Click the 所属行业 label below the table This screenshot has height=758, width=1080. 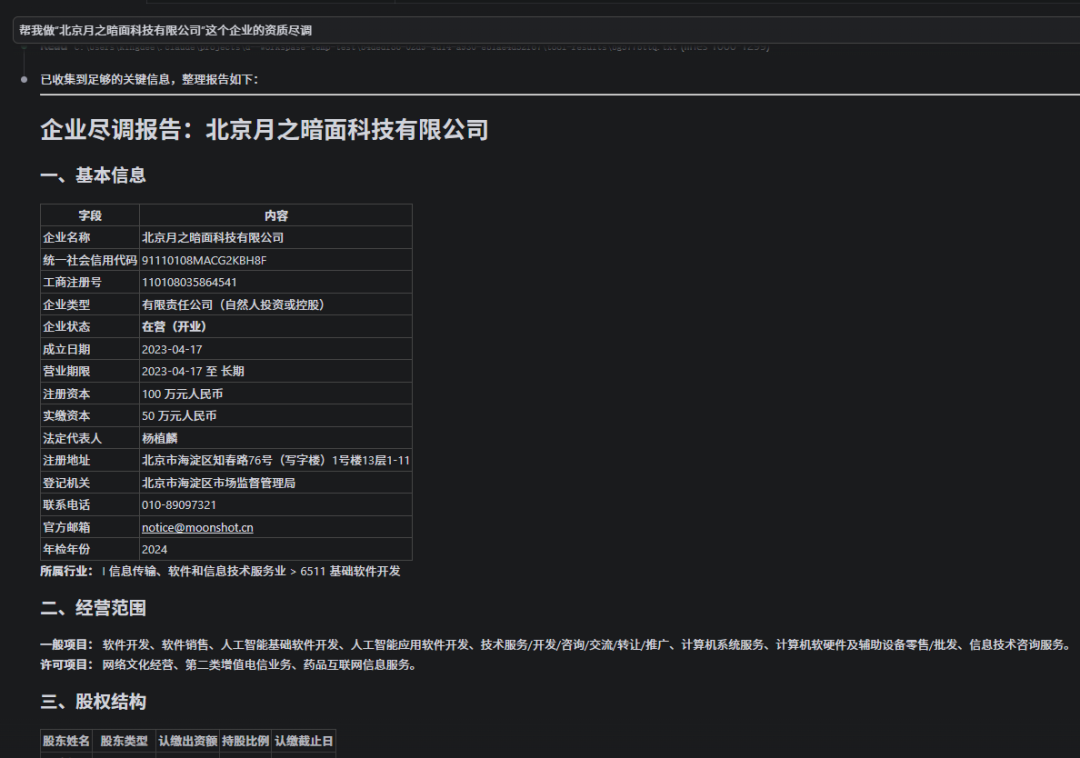click(66, 571)
